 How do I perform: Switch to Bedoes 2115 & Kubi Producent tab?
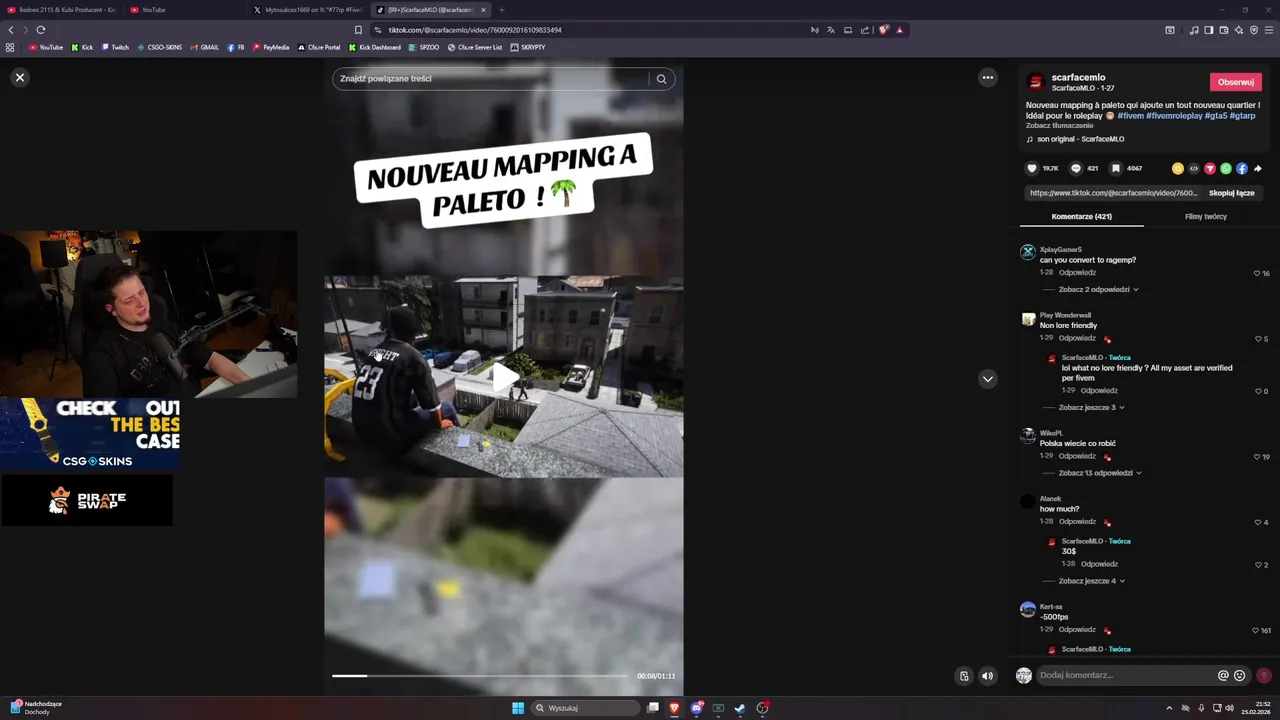tap(62, 10)
